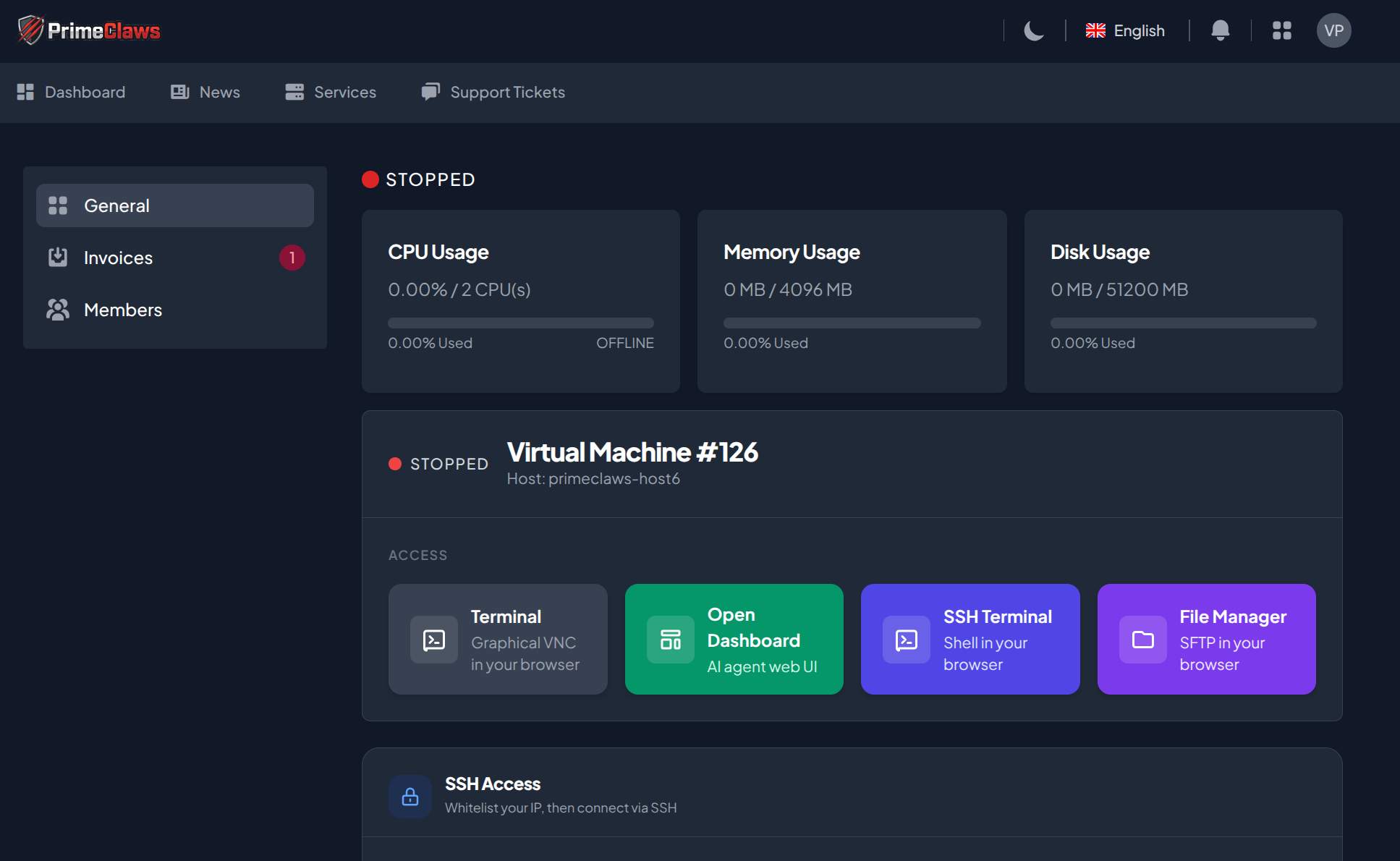
Task: Open the News navigation item
Action: pos(205,92)
